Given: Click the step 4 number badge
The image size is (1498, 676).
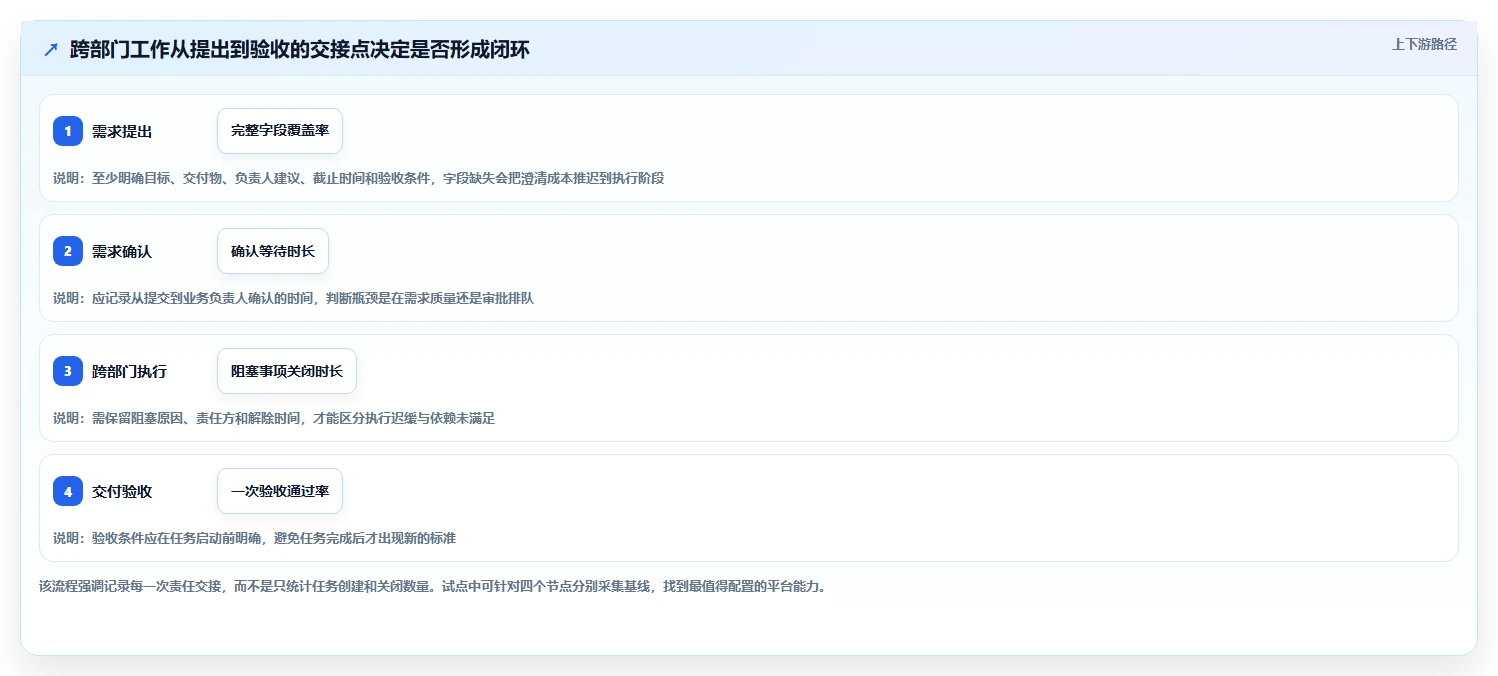Looking at the screenshot, I should (68, 491).
